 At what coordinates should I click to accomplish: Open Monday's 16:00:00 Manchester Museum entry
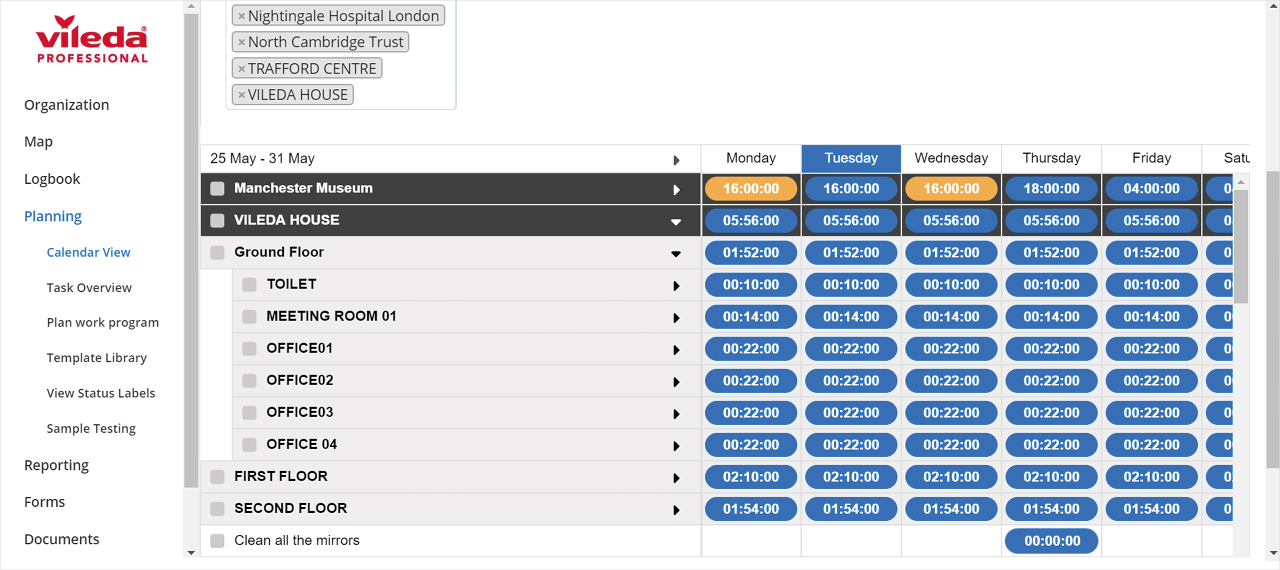[751, 189]
